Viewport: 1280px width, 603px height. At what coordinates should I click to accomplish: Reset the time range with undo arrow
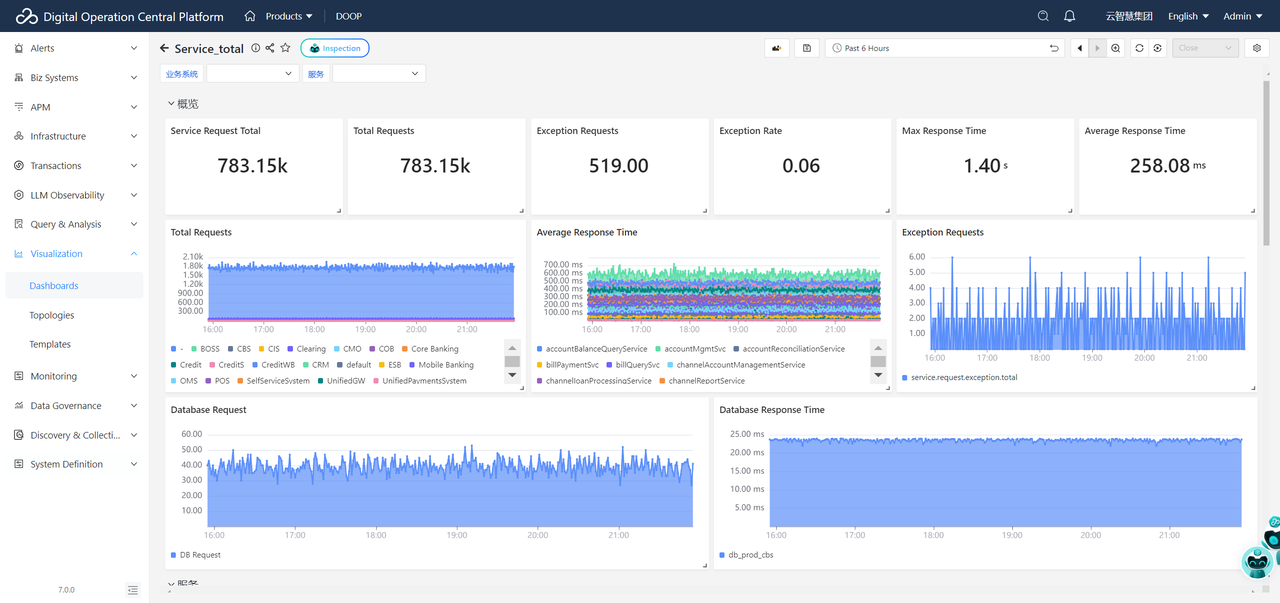coord(1054,48)
